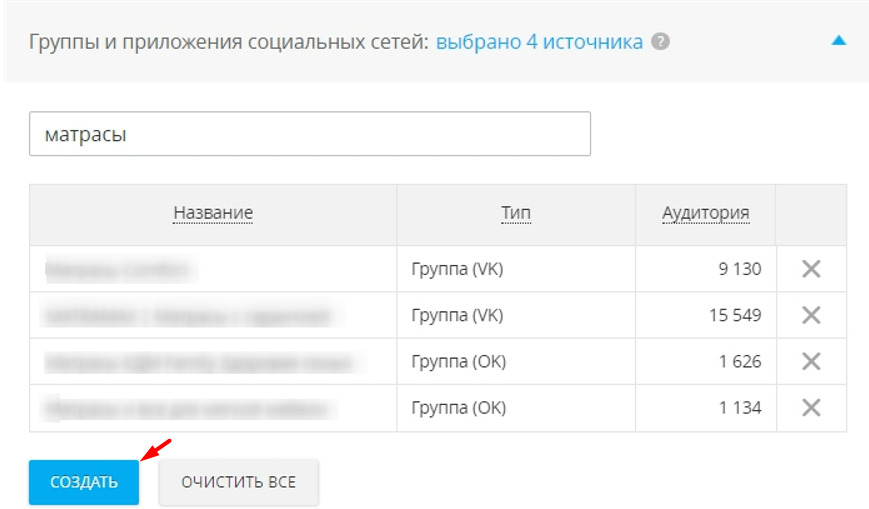Remove the group with 9 130 audience

[x=811, y=269]
